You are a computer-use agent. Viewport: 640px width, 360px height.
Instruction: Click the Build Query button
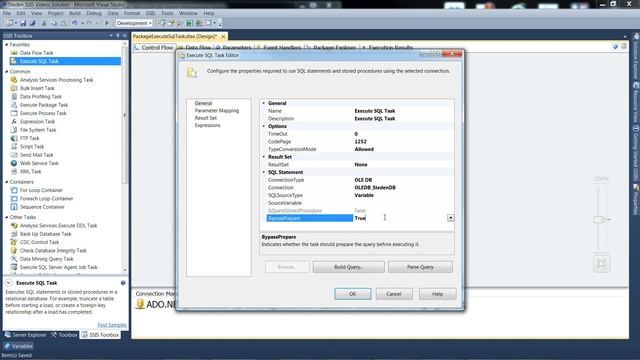(349, 267)
